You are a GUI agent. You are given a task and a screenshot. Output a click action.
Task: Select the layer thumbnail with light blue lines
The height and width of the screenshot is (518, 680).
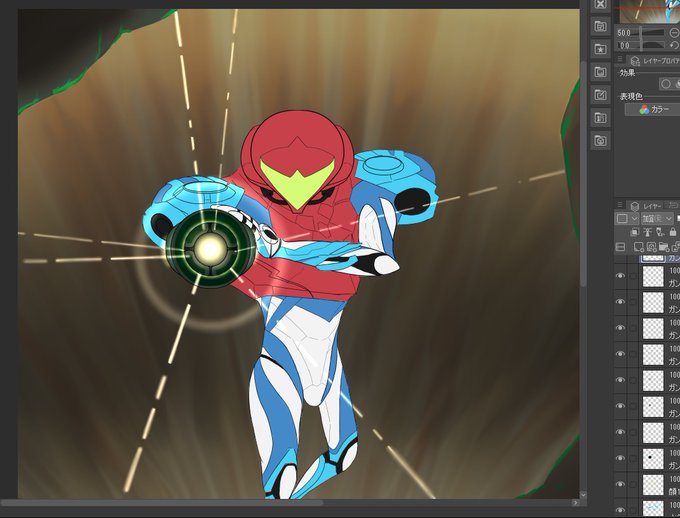pyautogui.click(x=653, y=508)
